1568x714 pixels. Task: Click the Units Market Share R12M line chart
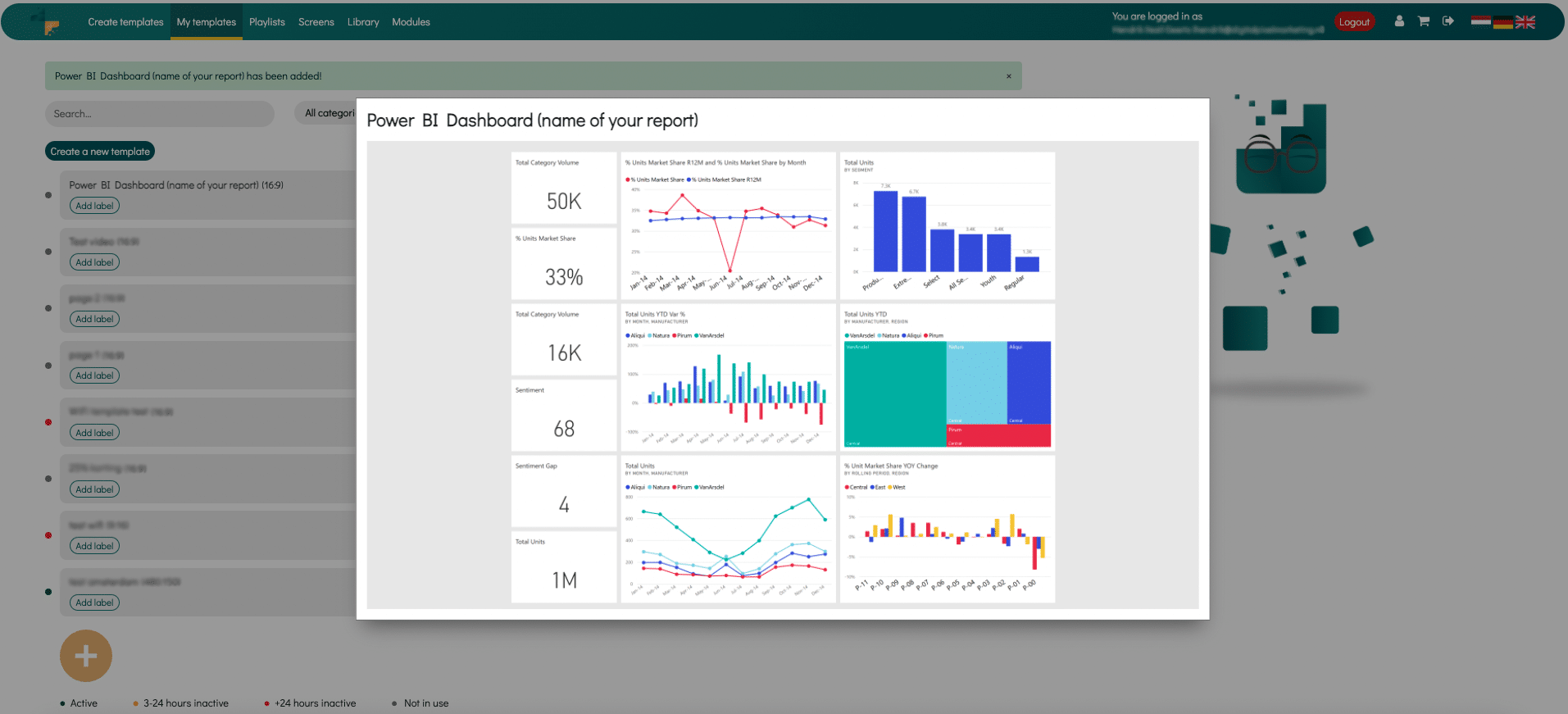tap(729, 226)
